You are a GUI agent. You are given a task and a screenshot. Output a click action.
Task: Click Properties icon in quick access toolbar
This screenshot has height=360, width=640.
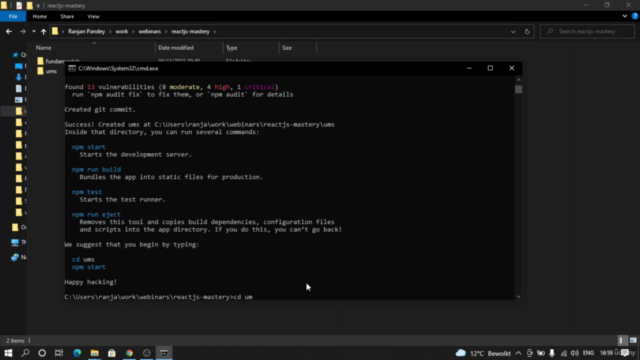pyautogui.click(x=19, y=6)
